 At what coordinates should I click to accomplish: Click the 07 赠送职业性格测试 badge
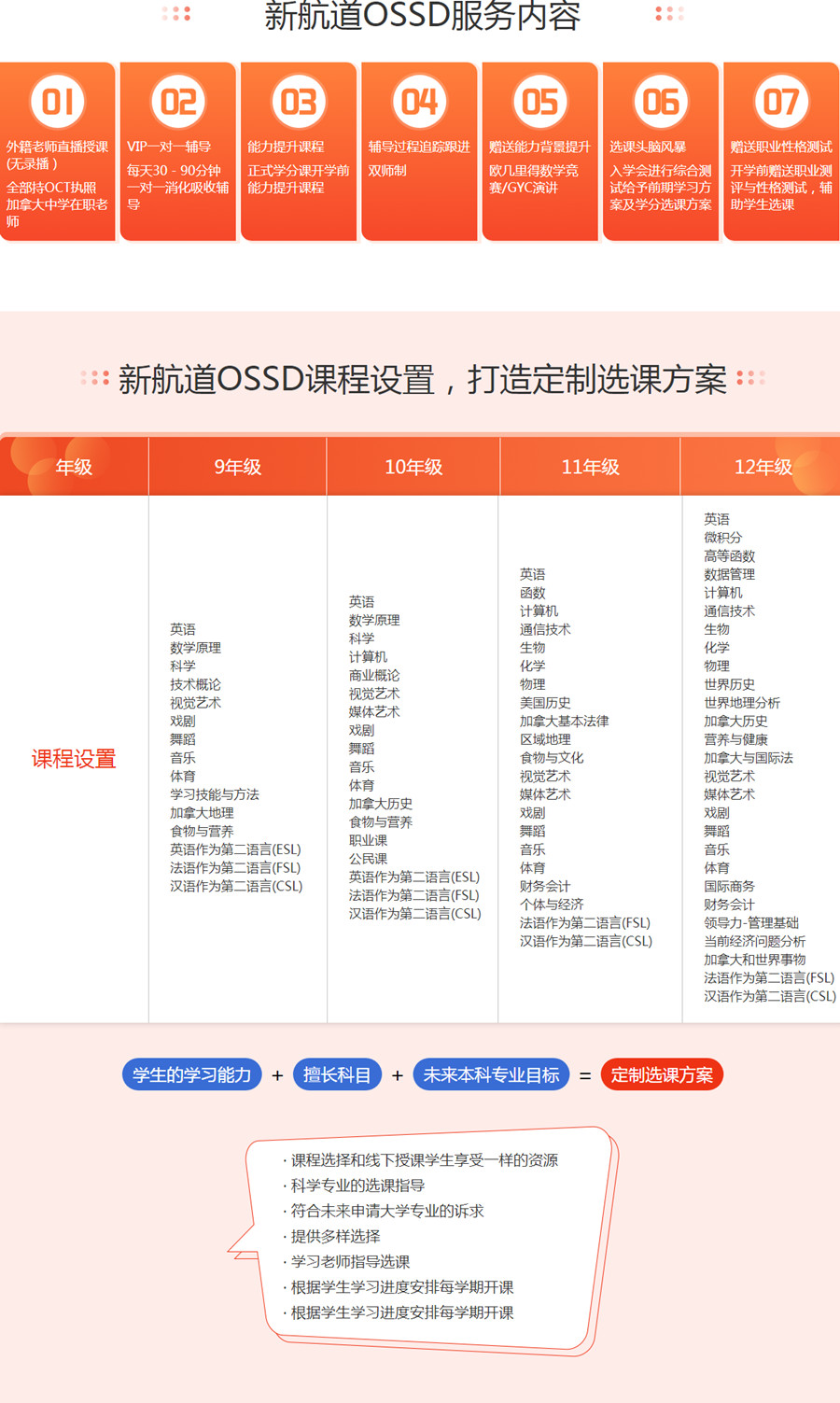click(781, 101)
